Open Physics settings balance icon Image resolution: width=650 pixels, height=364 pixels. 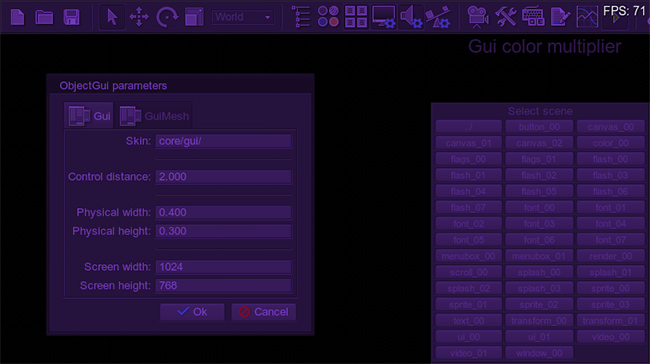(x=438, y=17)
